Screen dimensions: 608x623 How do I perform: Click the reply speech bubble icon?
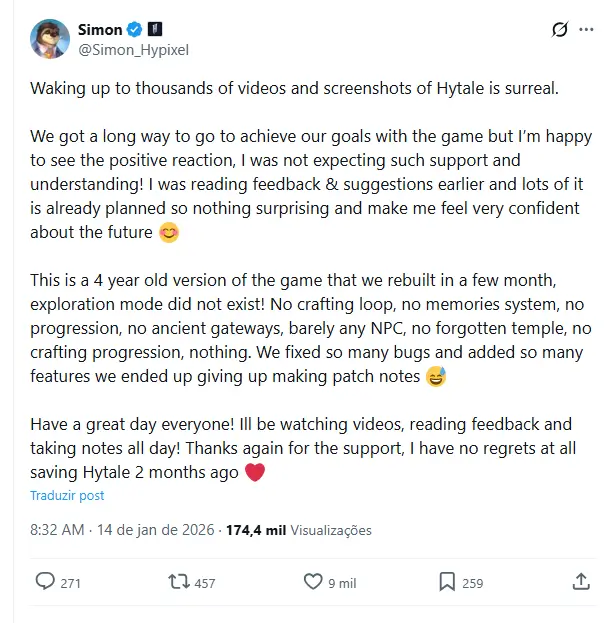point(45,582)
